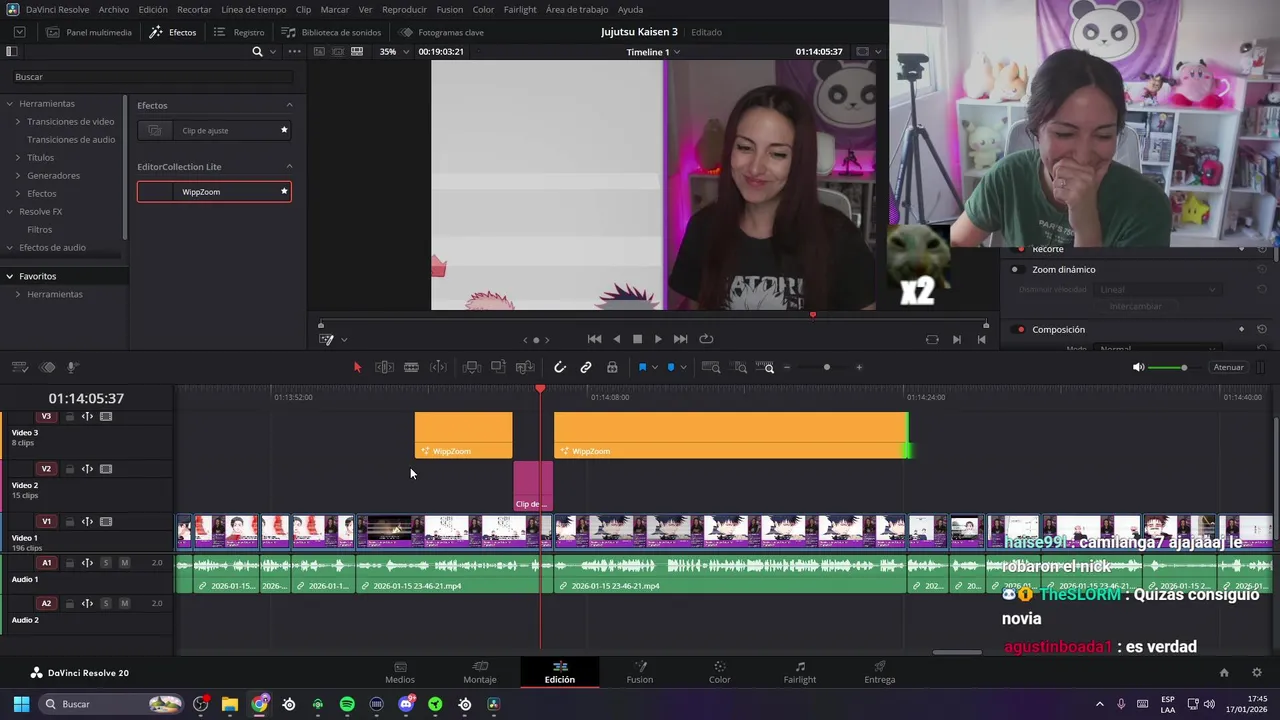Mute the Audio 1 track
Screen dimensions: 1280x720
(x=124, y=563)
